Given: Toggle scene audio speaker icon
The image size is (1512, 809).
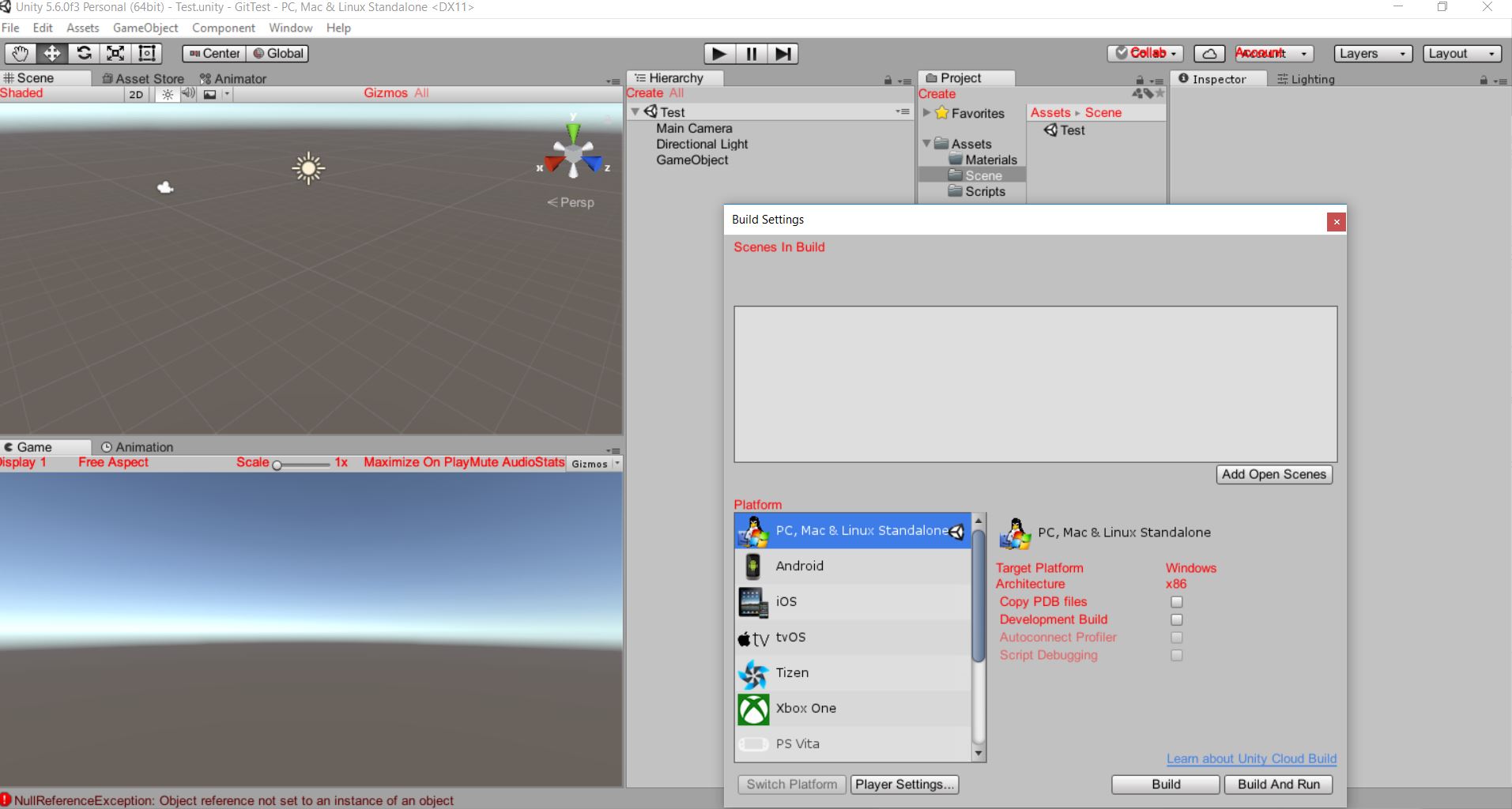Looking at the screenshot, I should tap(188, 94).
